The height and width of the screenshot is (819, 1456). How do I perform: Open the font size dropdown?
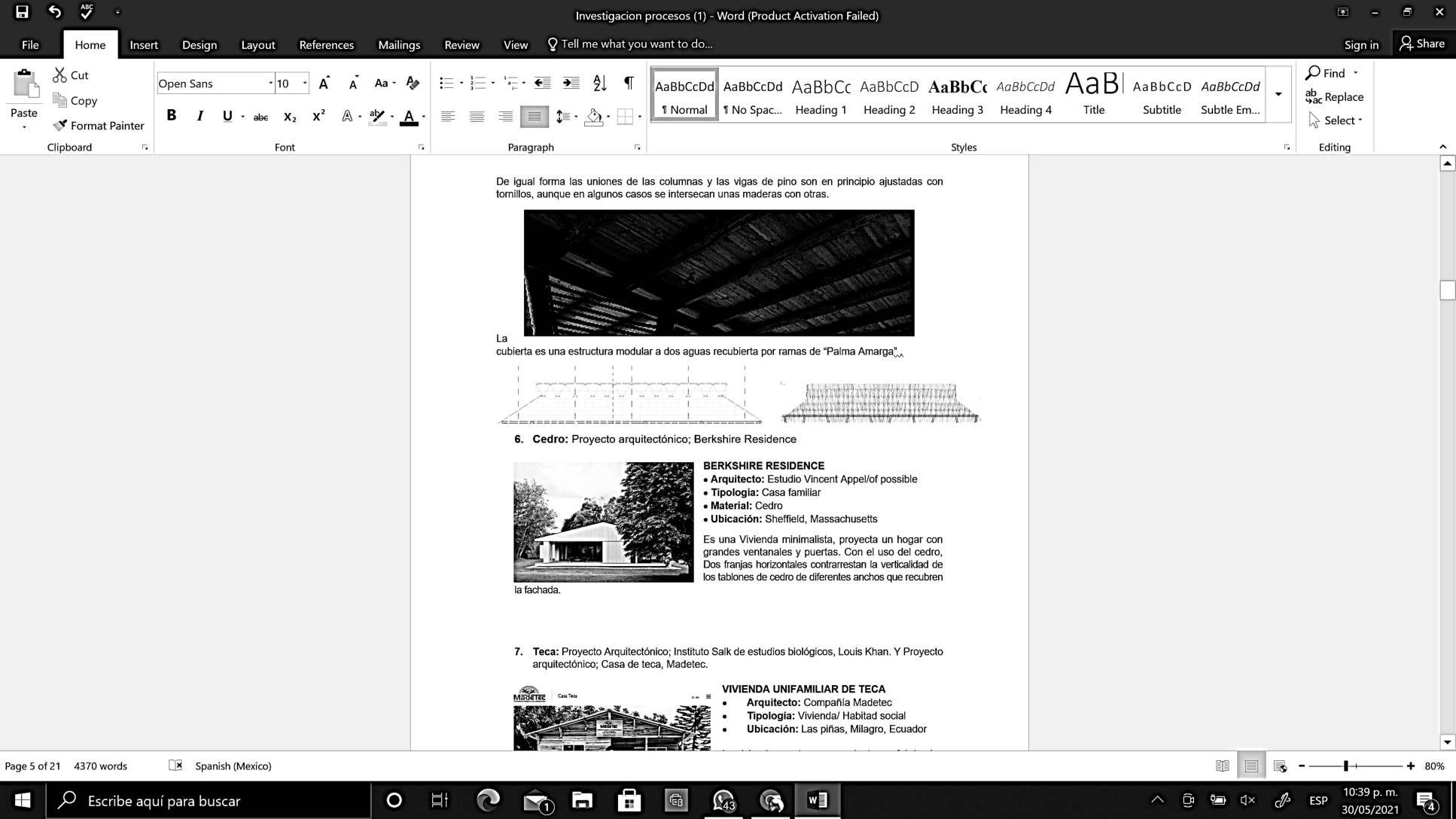point(305,84)
